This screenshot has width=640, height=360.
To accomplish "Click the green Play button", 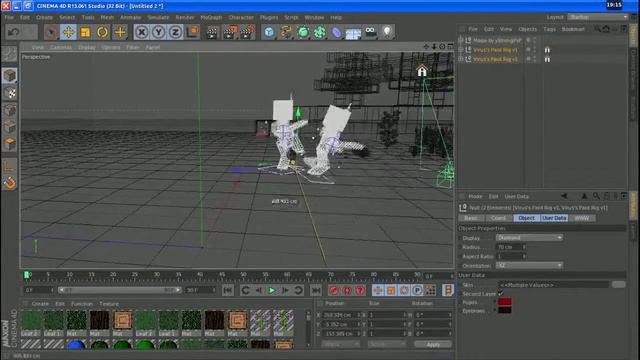I will click(272, 290).
